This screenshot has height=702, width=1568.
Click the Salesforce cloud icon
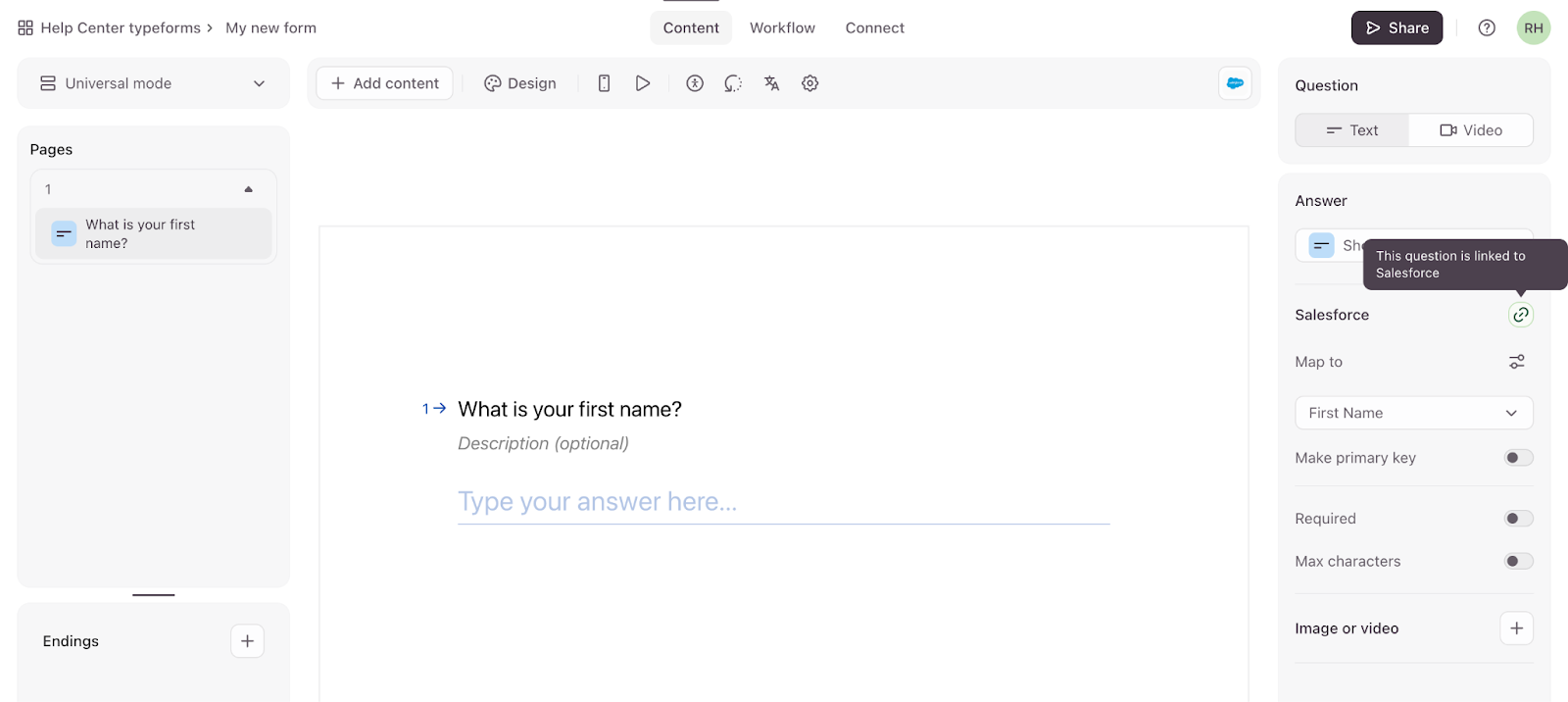(1235, 83)
